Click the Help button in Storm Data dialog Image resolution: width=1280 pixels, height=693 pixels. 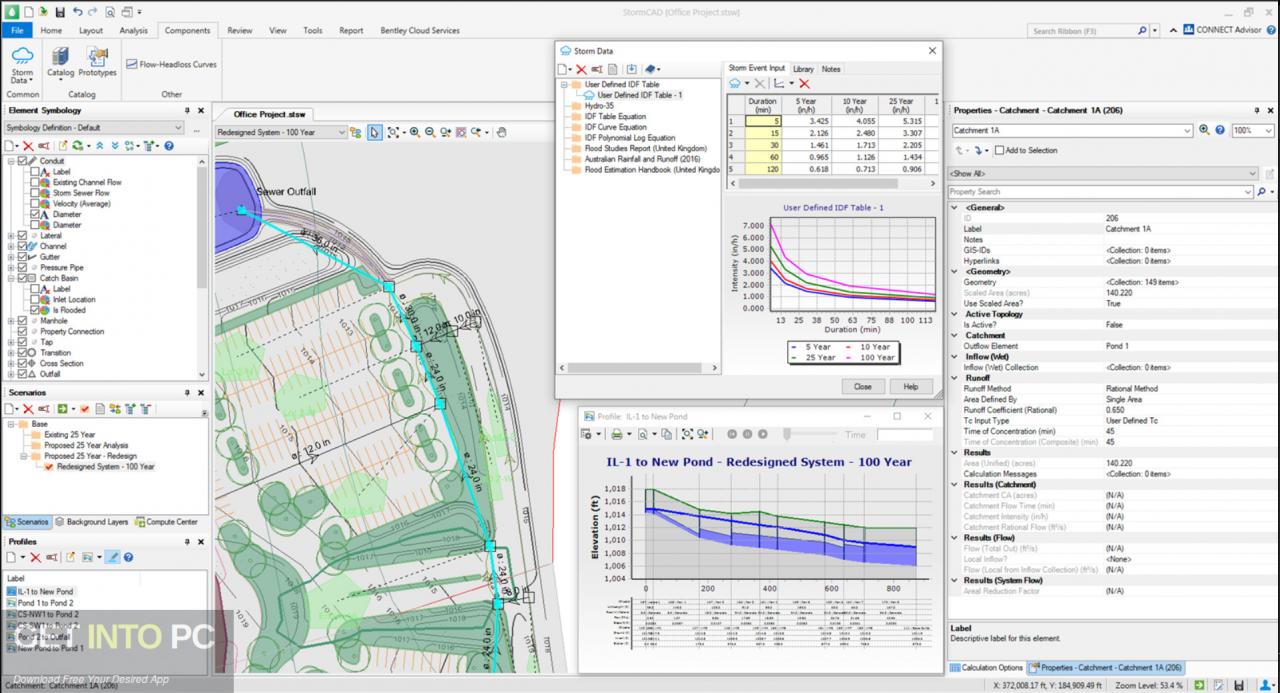point(910,386)
